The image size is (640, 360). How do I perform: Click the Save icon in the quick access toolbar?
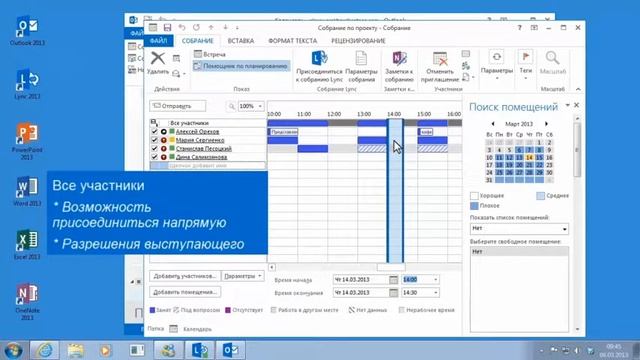[x=167, y=28]
